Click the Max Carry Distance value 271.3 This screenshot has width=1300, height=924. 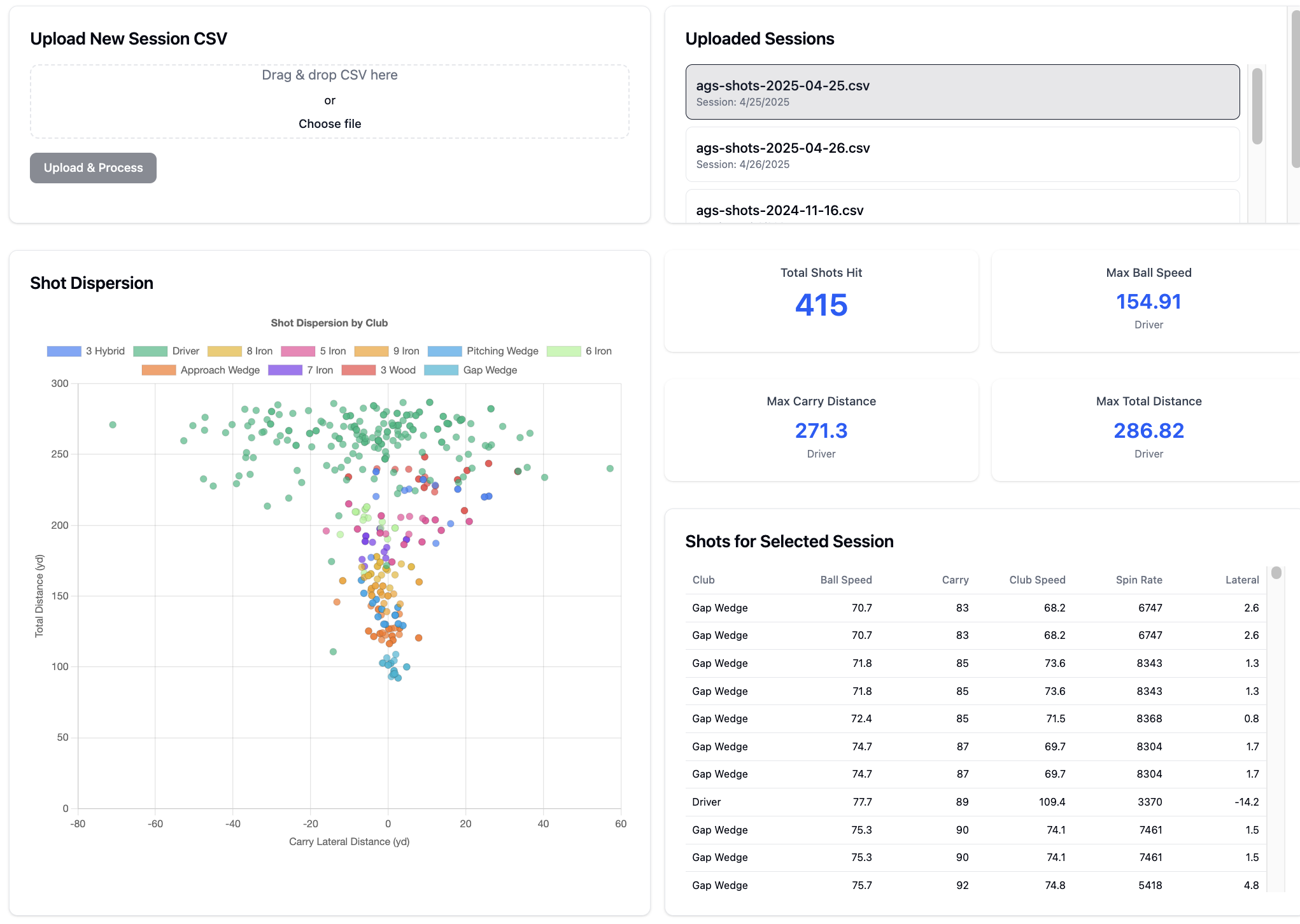tap(821, 431)
